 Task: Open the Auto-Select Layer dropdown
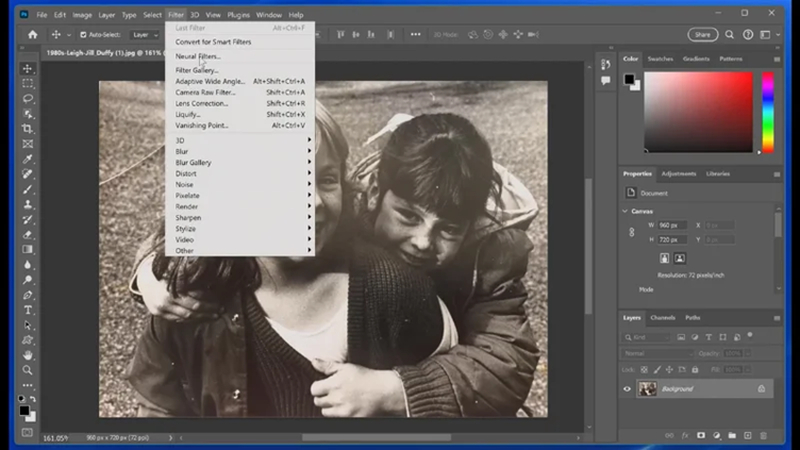(144, 35)
